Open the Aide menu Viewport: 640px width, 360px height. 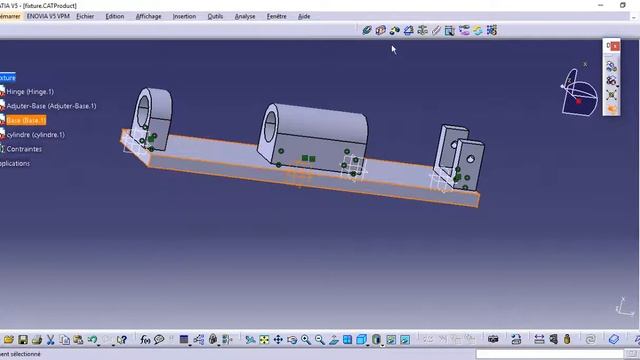pos(304,16)
